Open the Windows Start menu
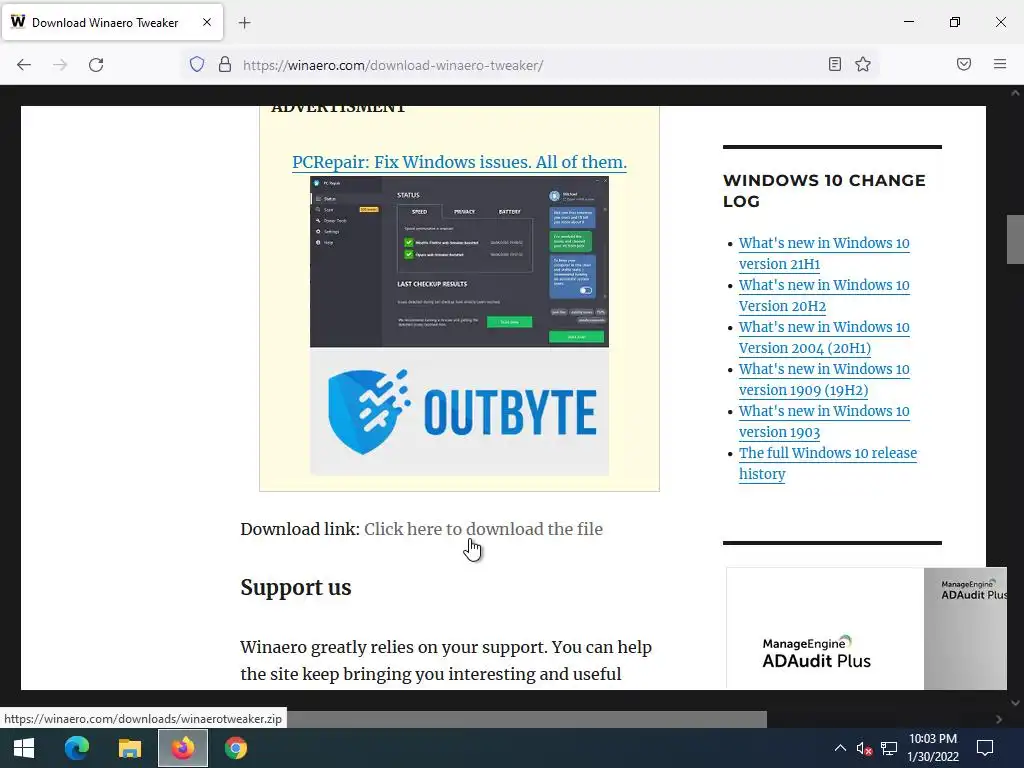Image resolution: width=1024 pixels, height=768 pixels. [24, 748]
